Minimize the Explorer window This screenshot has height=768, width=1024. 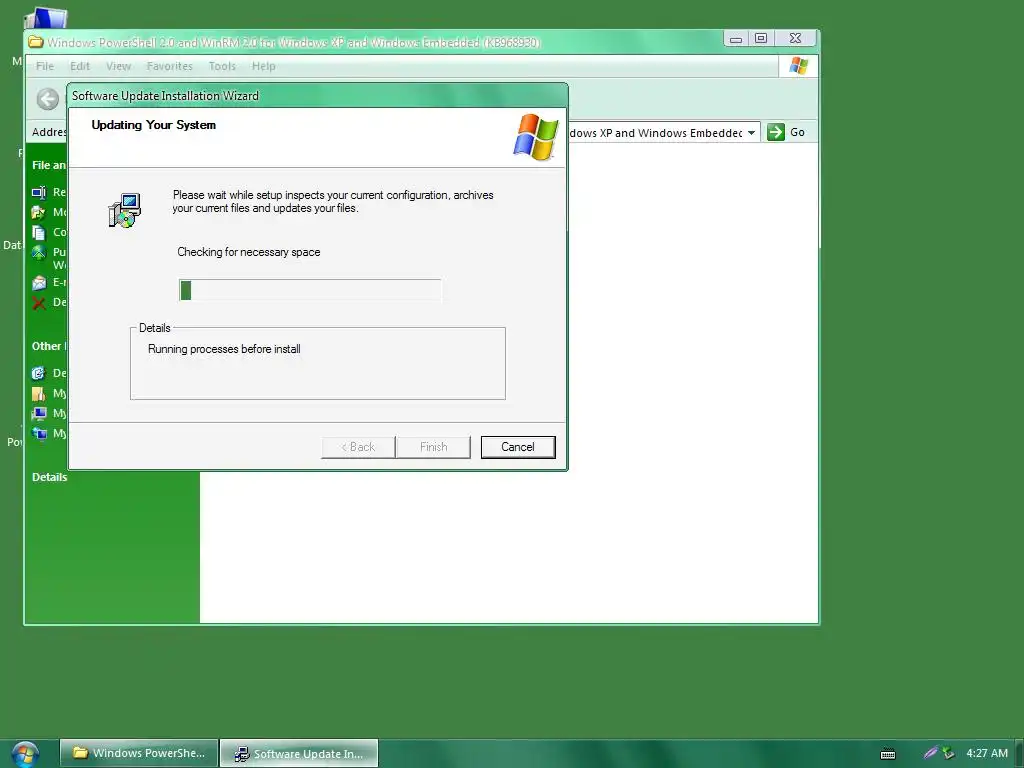tap(736, 39)
